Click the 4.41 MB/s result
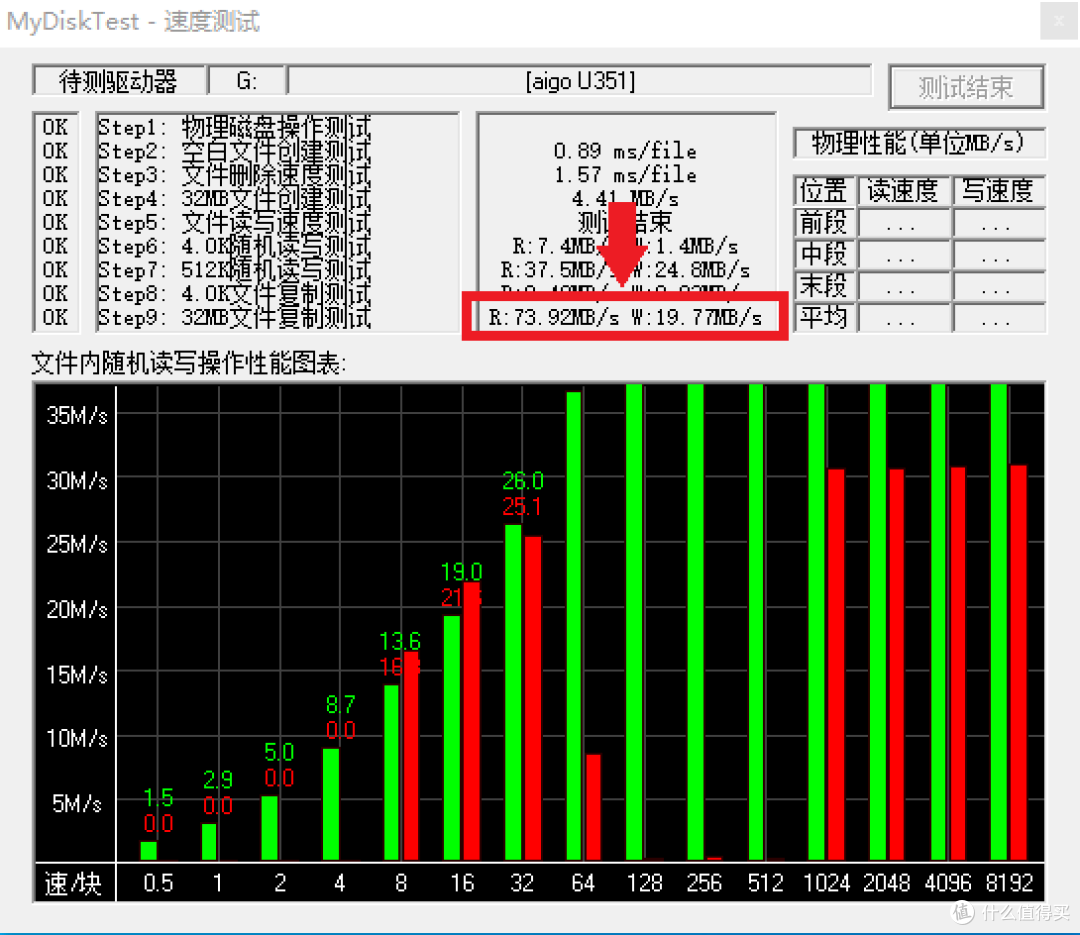This screenshot has width=1080, height=935. [x=625, y=198]
